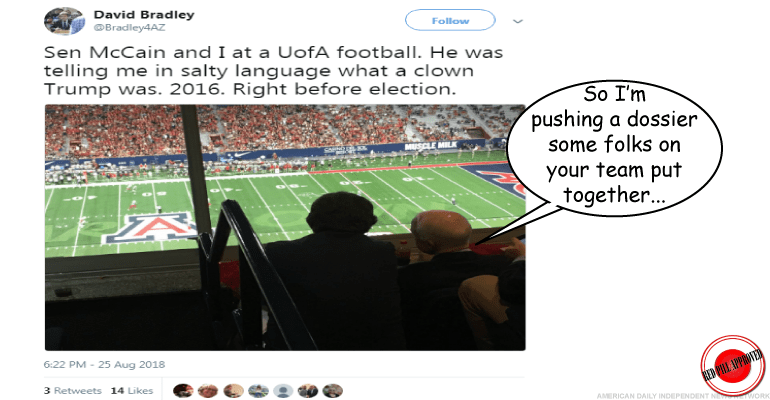Screen dimensions: 770x400
Task: Click the tweet text mentioning Sen McCain
Action: coord(274,71)
